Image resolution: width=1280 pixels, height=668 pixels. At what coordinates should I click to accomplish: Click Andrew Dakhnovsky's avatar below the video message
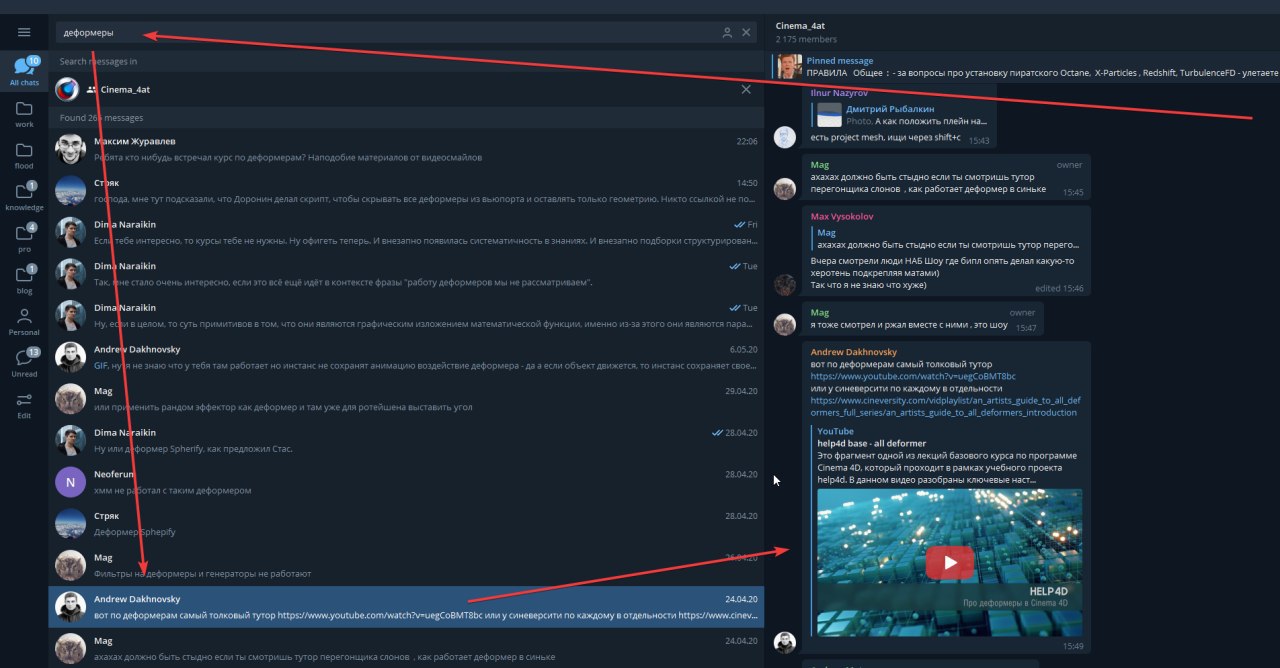tap(785, 642)
